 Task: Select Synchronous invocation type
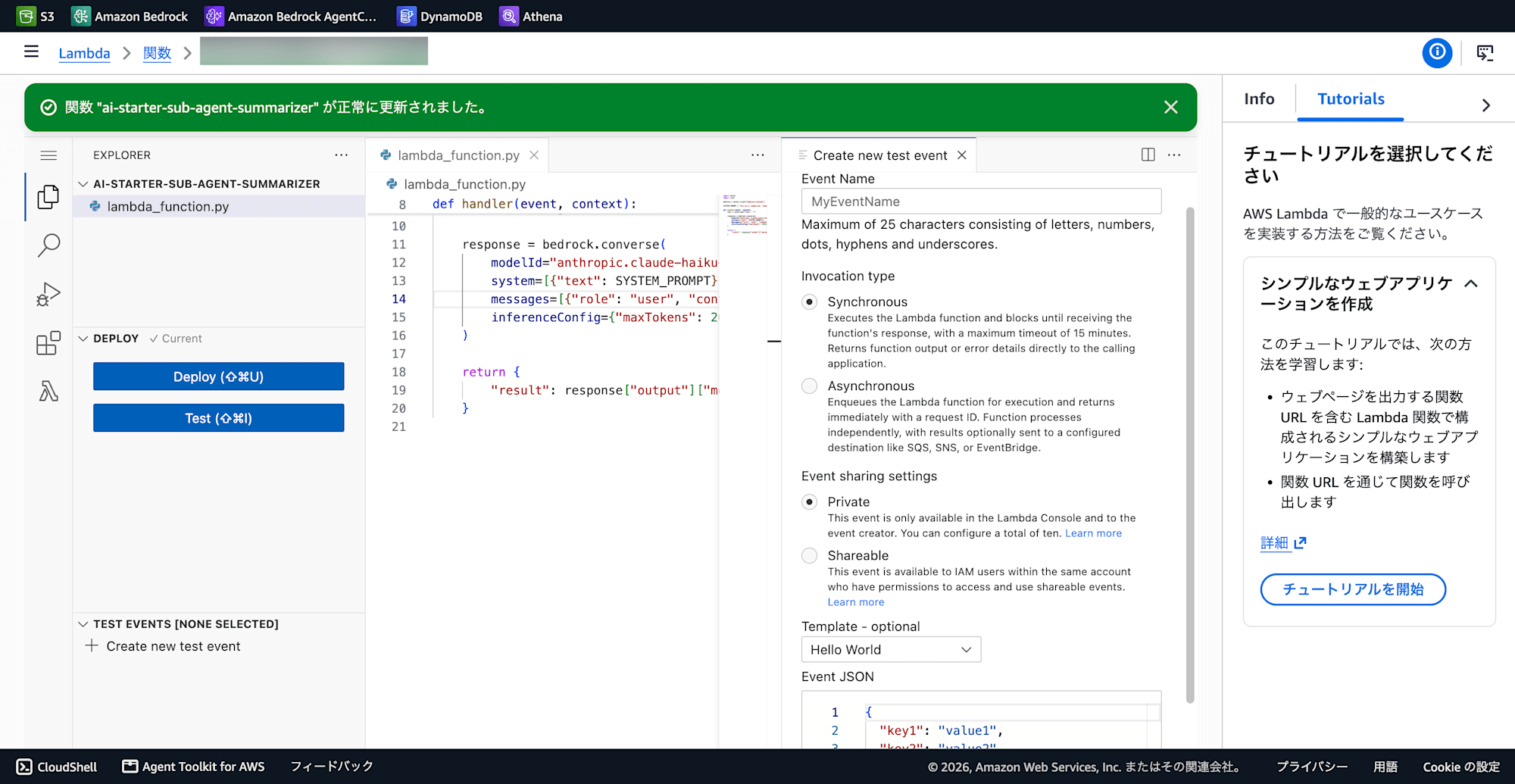[810, 302]
